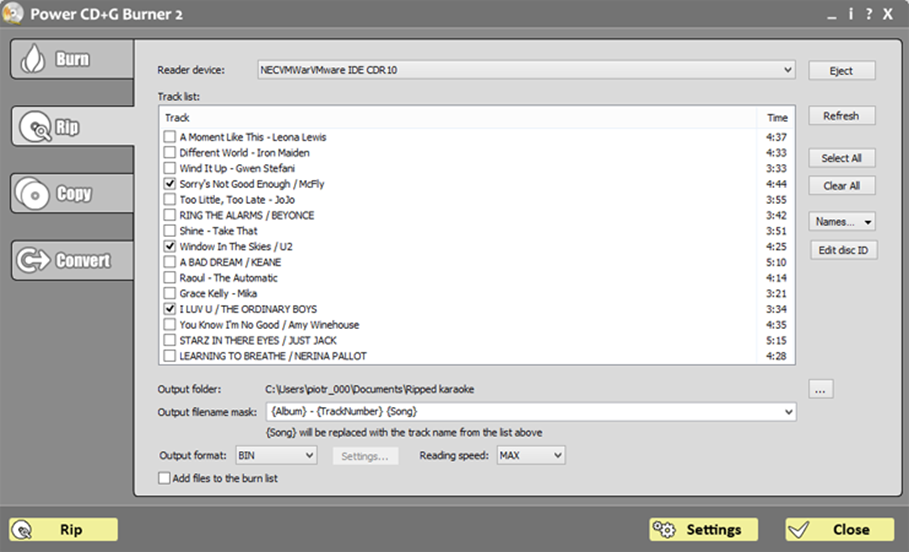This screenshot has height=552, width=909.
Task: Check A Moment Like This - Leona Lewis
Action: (169, 137)
